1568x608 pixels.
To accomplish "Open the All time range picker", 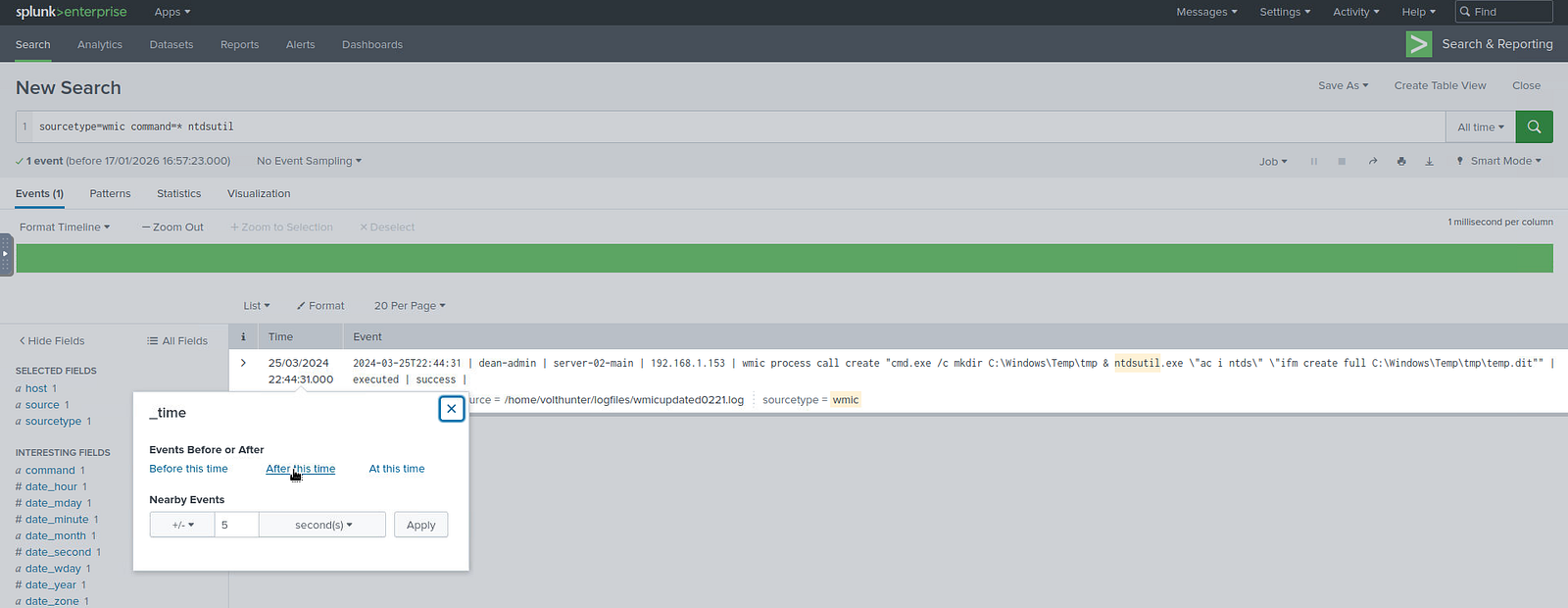I will pyautogui.click(x=1481, y=127).
